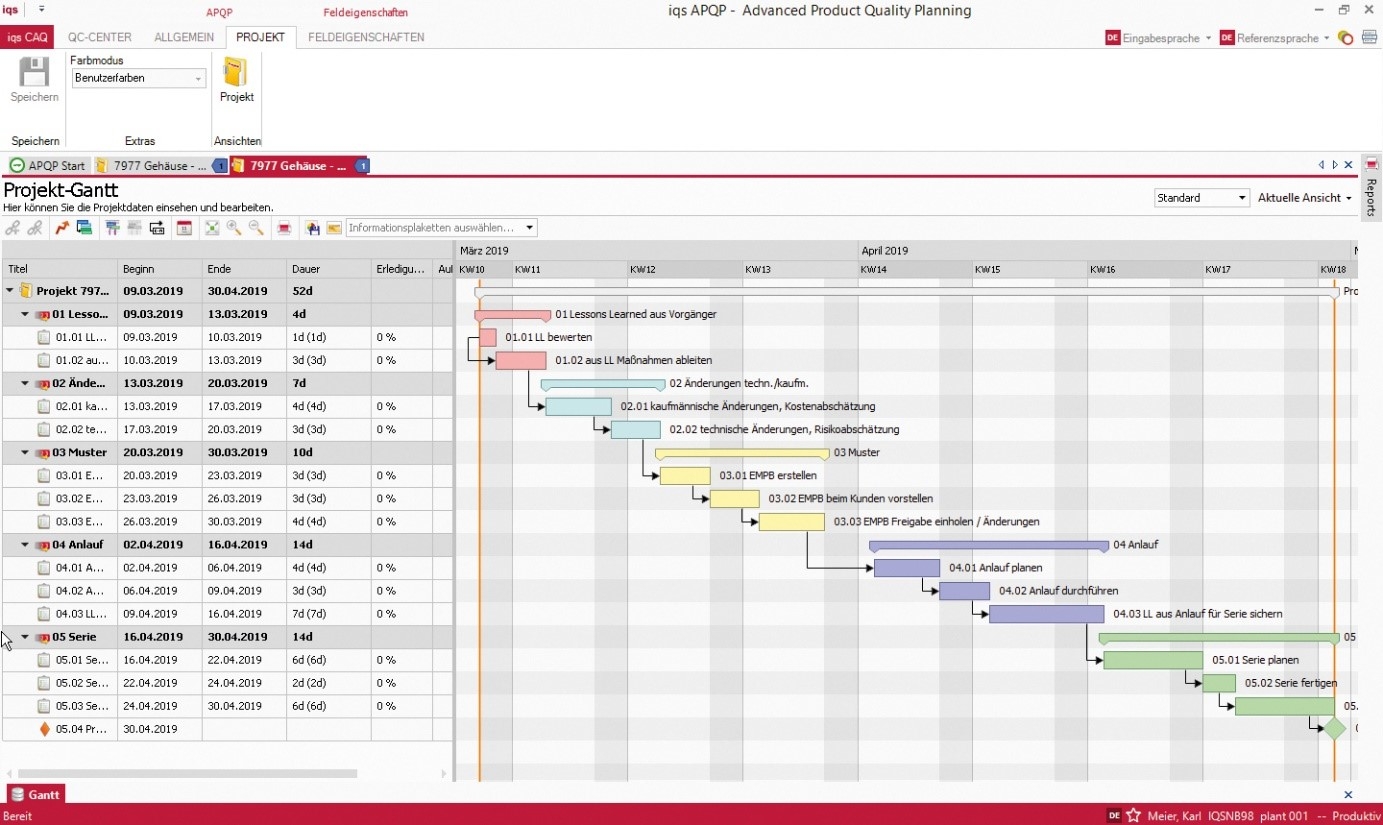
Task: Collapse the 05 Serie project group
Action: tap(24, 636)
